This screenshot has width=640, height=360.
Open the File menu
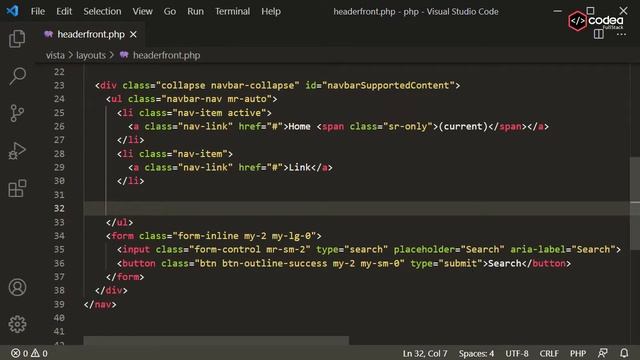(38, 11)
